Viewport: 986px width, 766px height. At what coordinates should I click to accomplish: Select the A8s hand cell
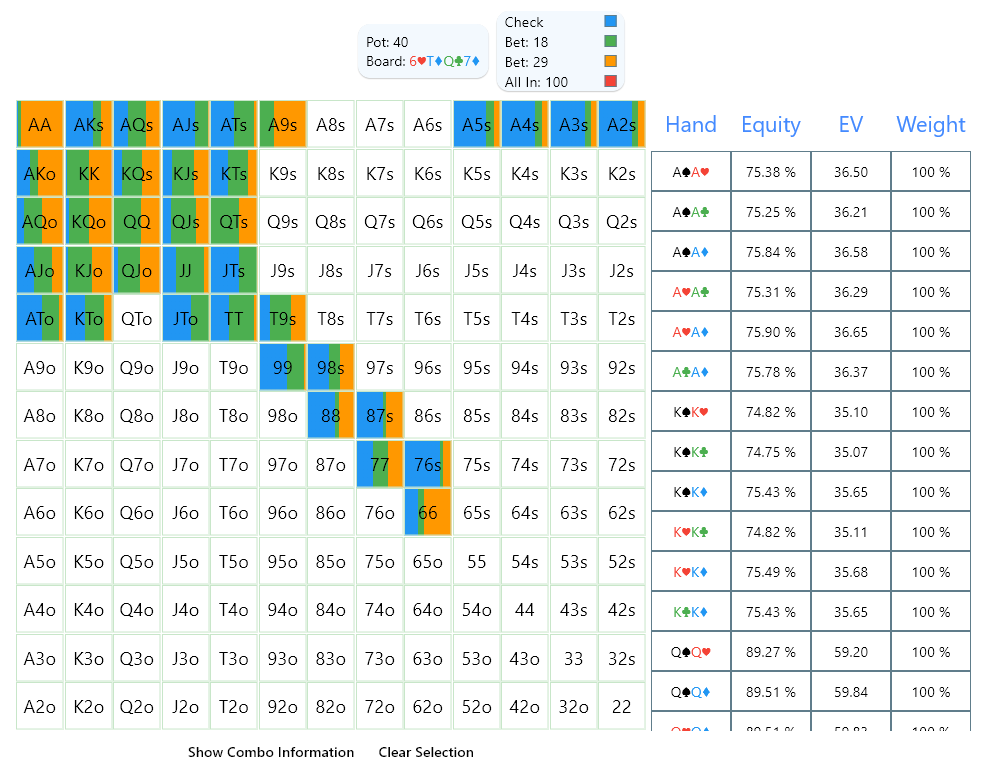click(331, 124)
